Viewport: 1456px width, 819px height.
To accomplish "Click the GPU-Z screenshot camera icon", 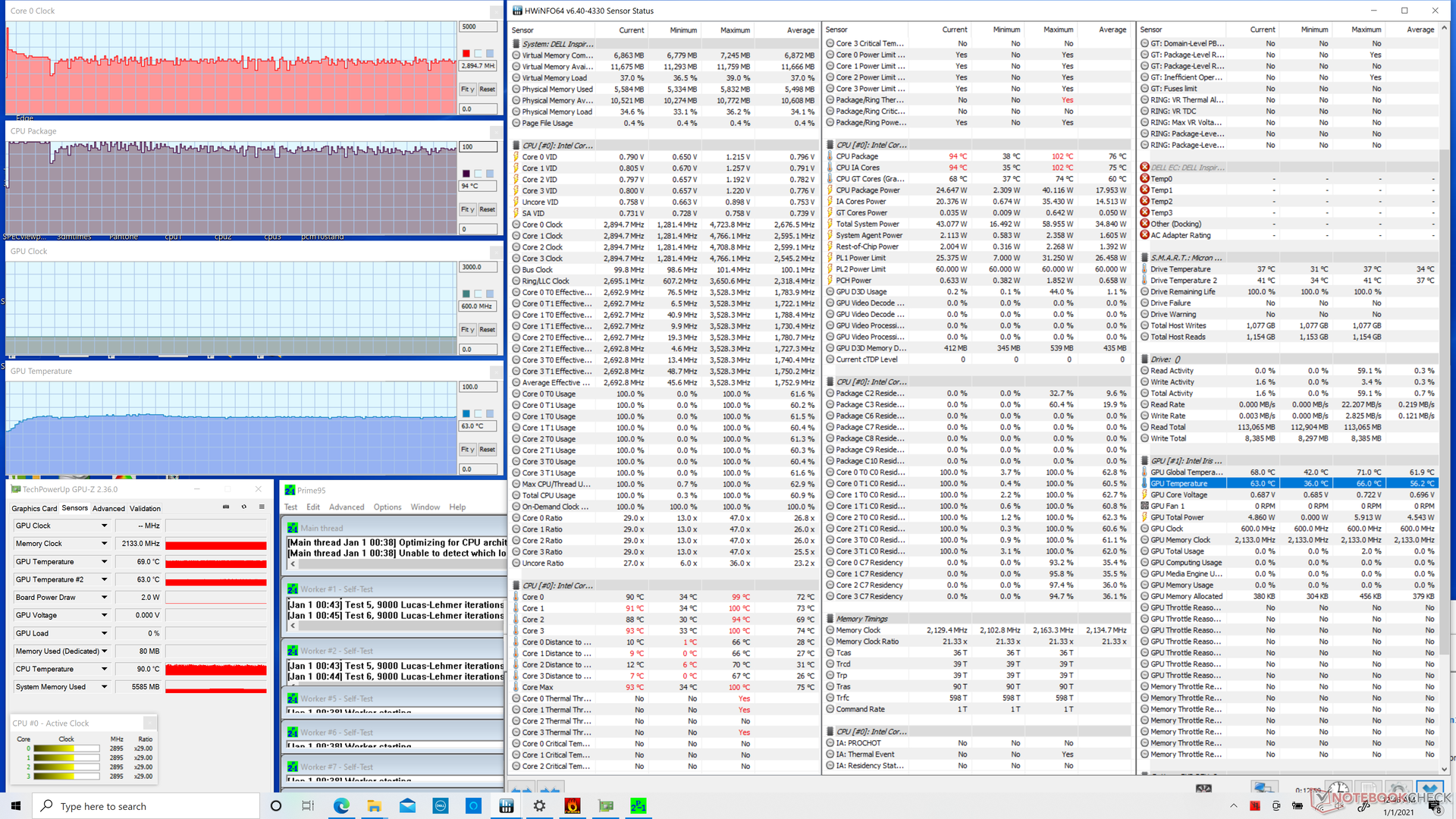I will (226, 507).
